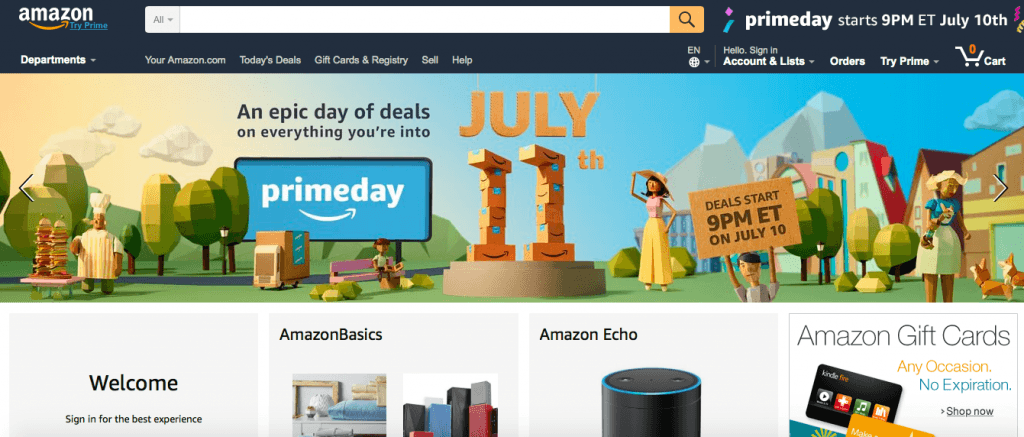Screen dimensions: 1024x437
Task: Click the Amazon logo
Action: (54, 17)
